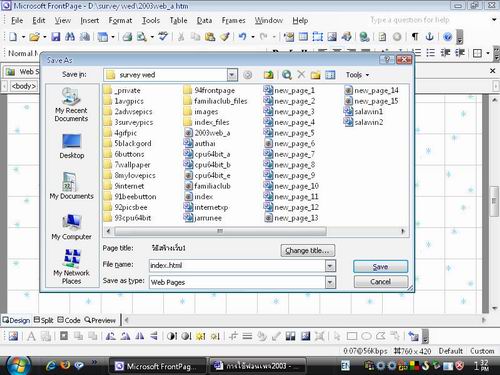This screenshot has width=500, height=375.
Task: Click the Insert Picture toolbar icon
Action: 332,37
